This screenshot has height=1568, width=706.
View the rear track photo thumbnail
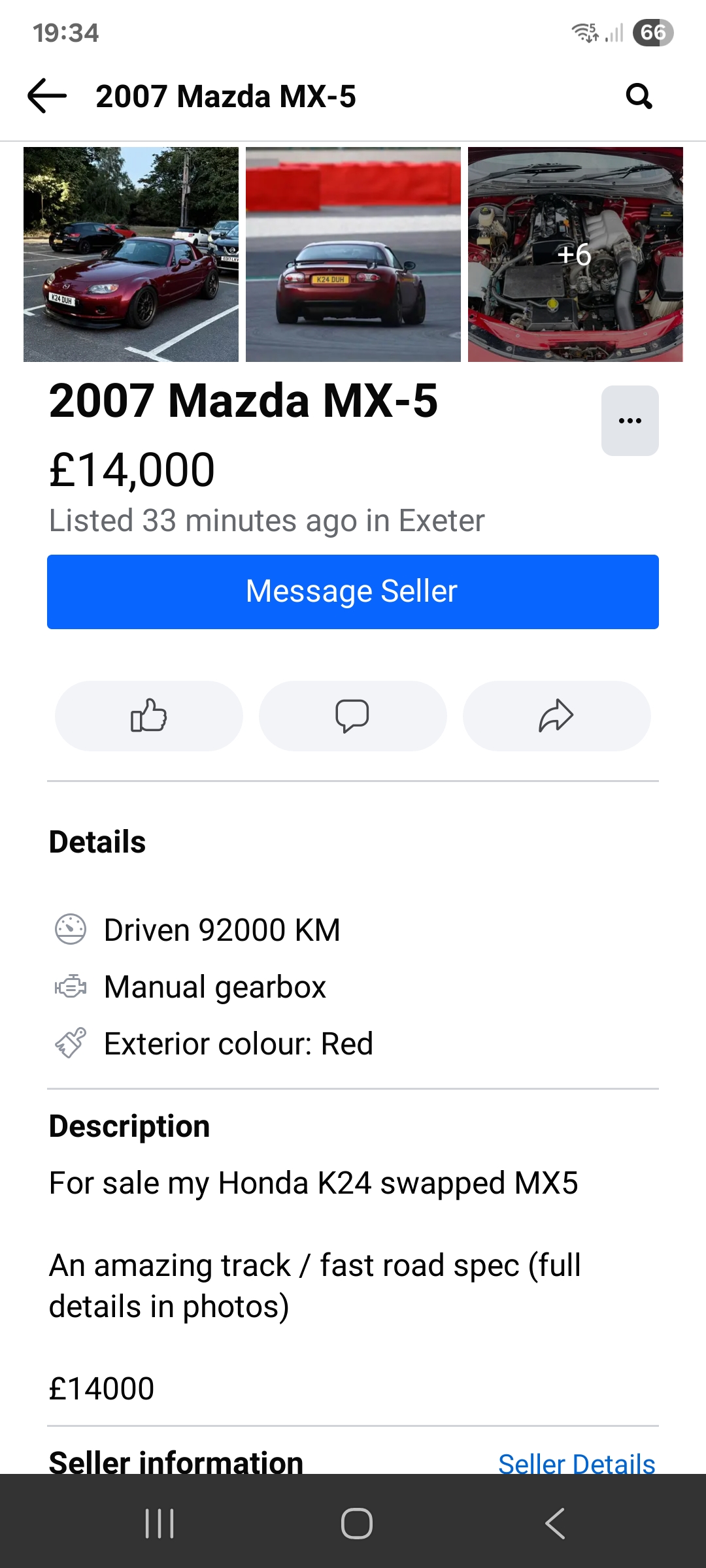[353, 254]
